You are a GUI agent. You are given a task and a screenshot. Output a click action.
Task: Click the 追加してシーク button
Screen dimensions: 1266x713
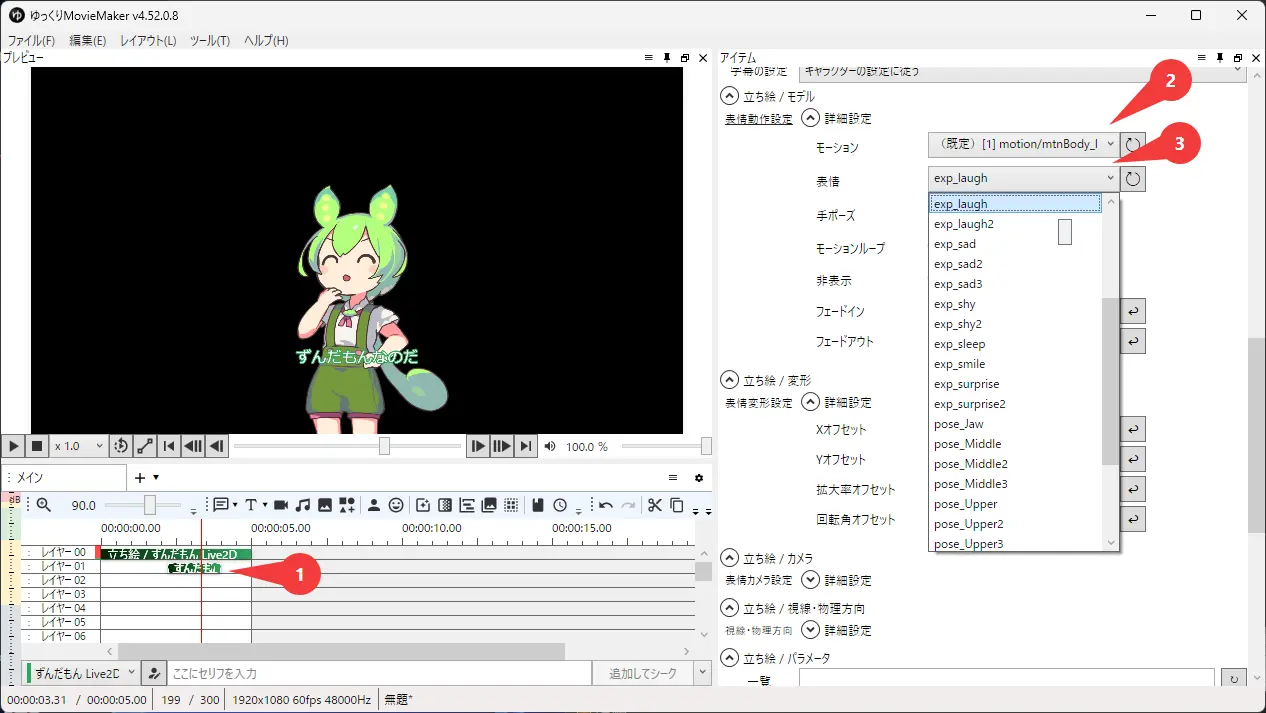click(642, 674)
